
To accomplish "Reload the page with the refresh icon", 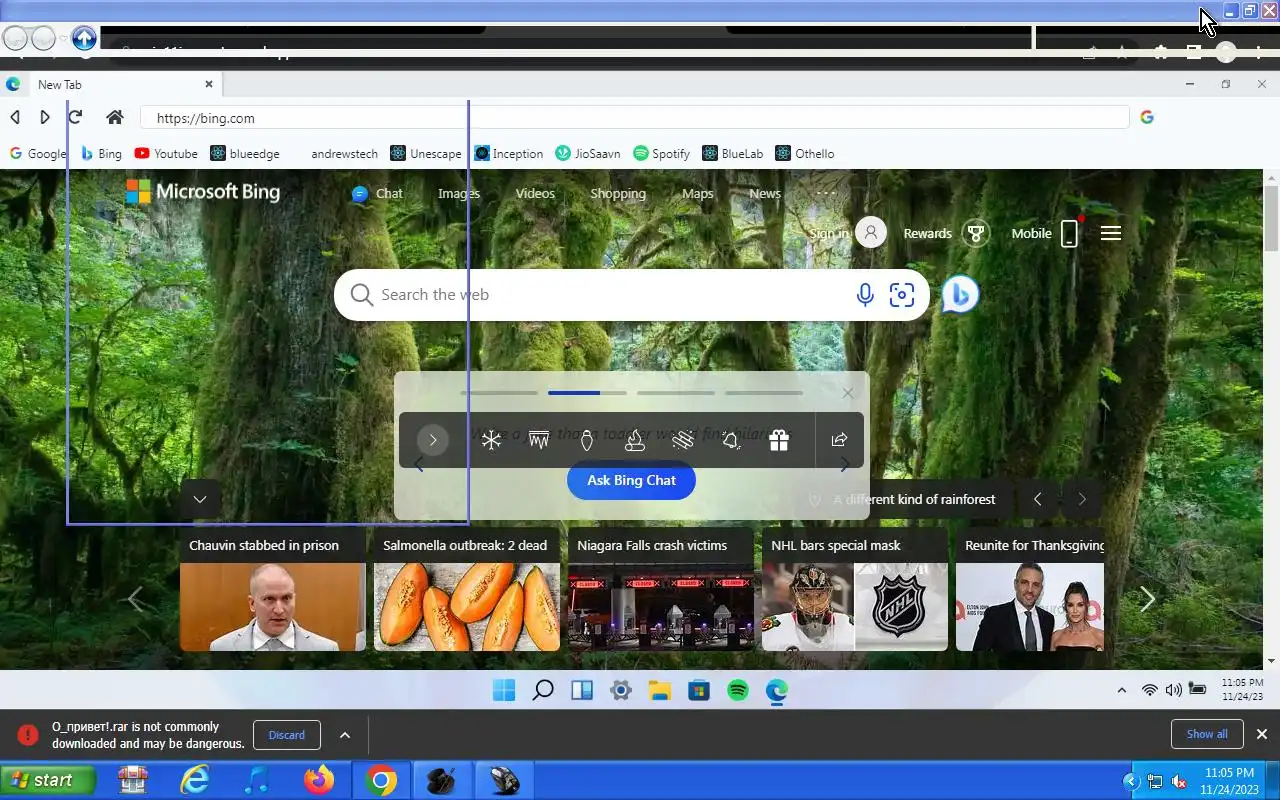I will click(75, 117).
